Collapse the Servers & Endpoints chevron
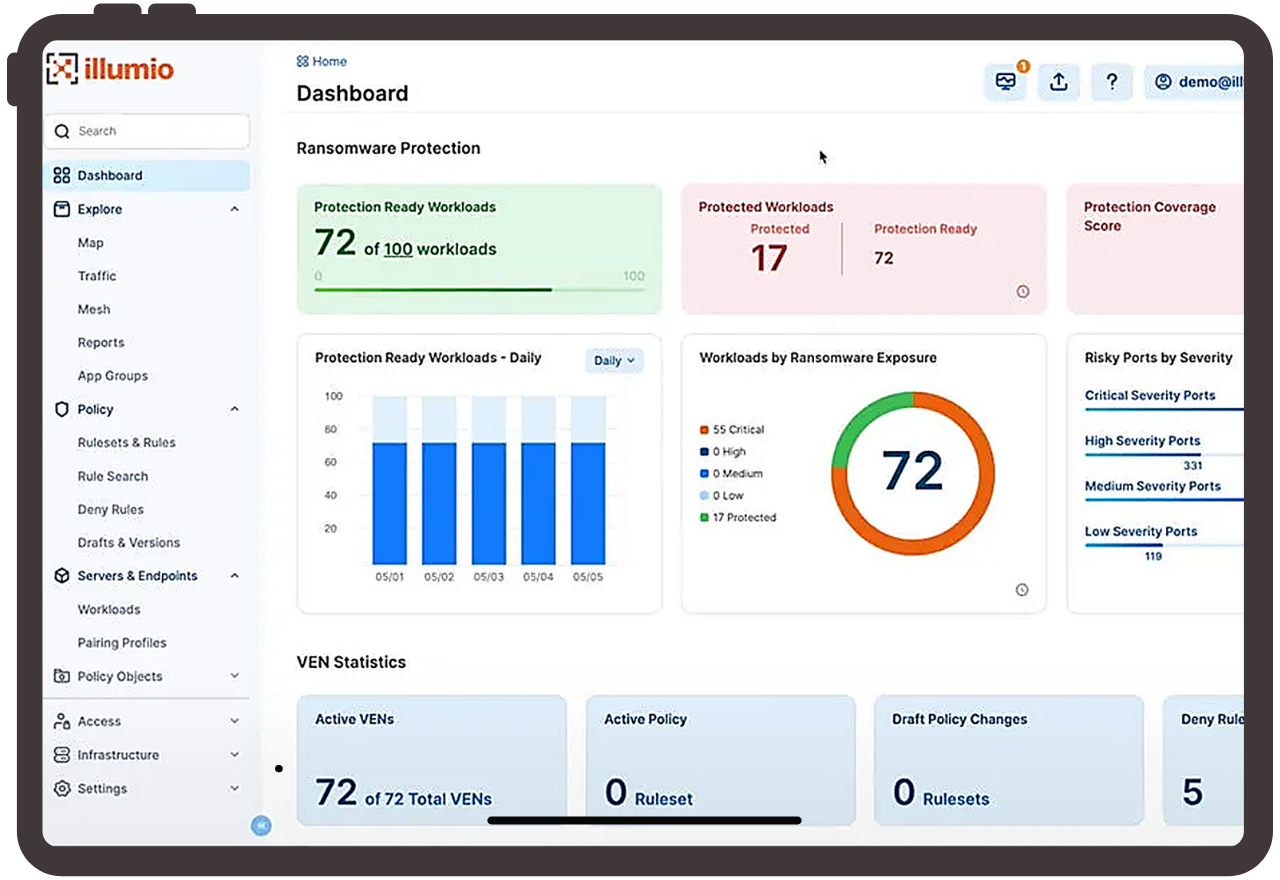Image resolution: width=1280 pixels, height=880 pixels. pyautogui.click(x=235, y=576)
